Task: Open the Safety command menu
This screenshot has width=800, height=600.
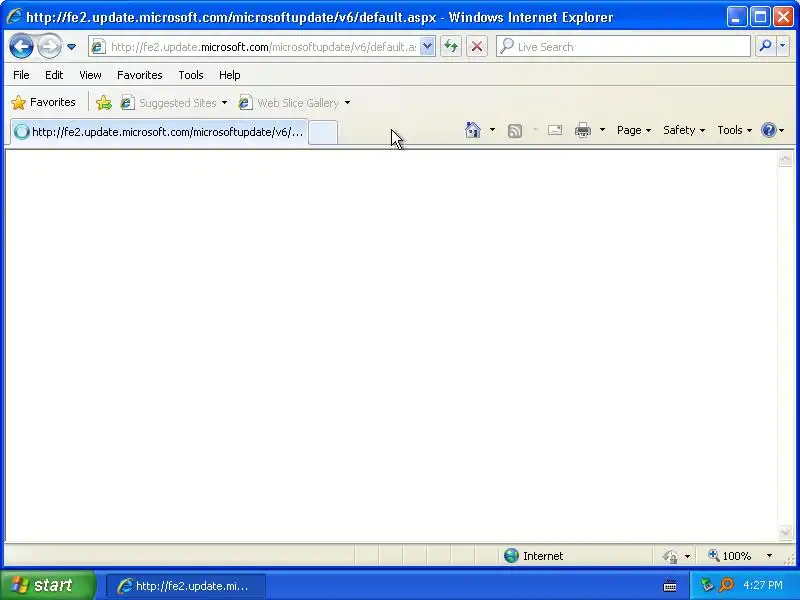Action: [x=684, y=130]
